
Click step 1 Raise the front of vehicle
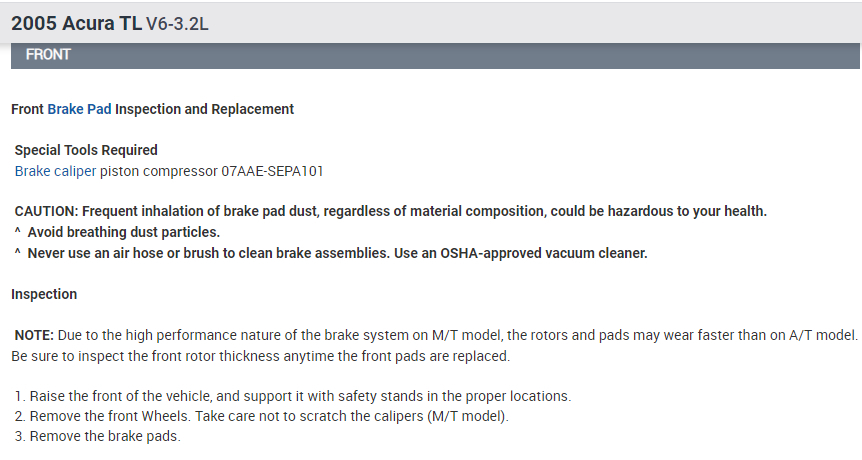click(290, 396)
